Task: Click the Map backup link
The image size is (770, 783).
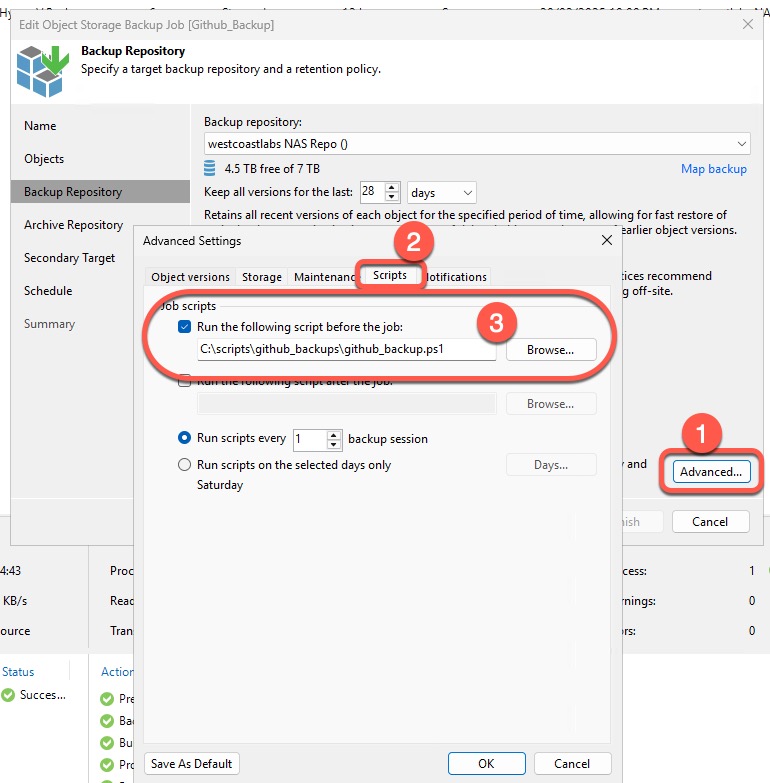Action: pos(713,169)
